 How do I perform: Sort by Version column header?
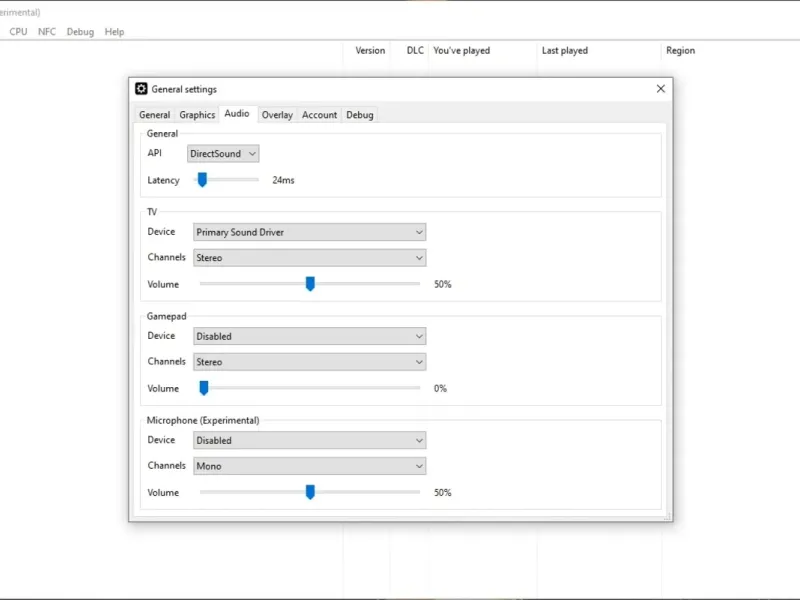tap(370, 51)
